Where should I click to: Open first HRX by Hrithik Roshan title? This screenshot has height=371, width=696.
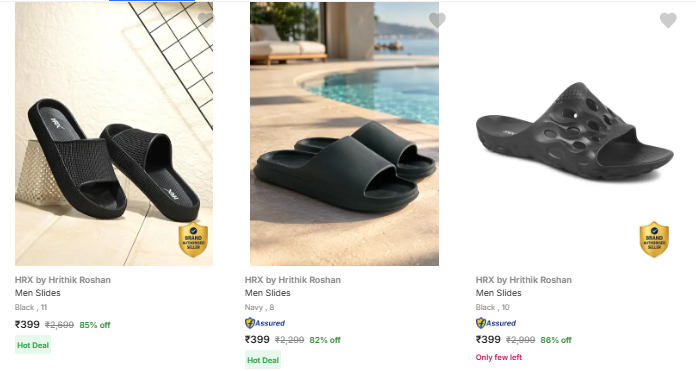tap(63, 280)
